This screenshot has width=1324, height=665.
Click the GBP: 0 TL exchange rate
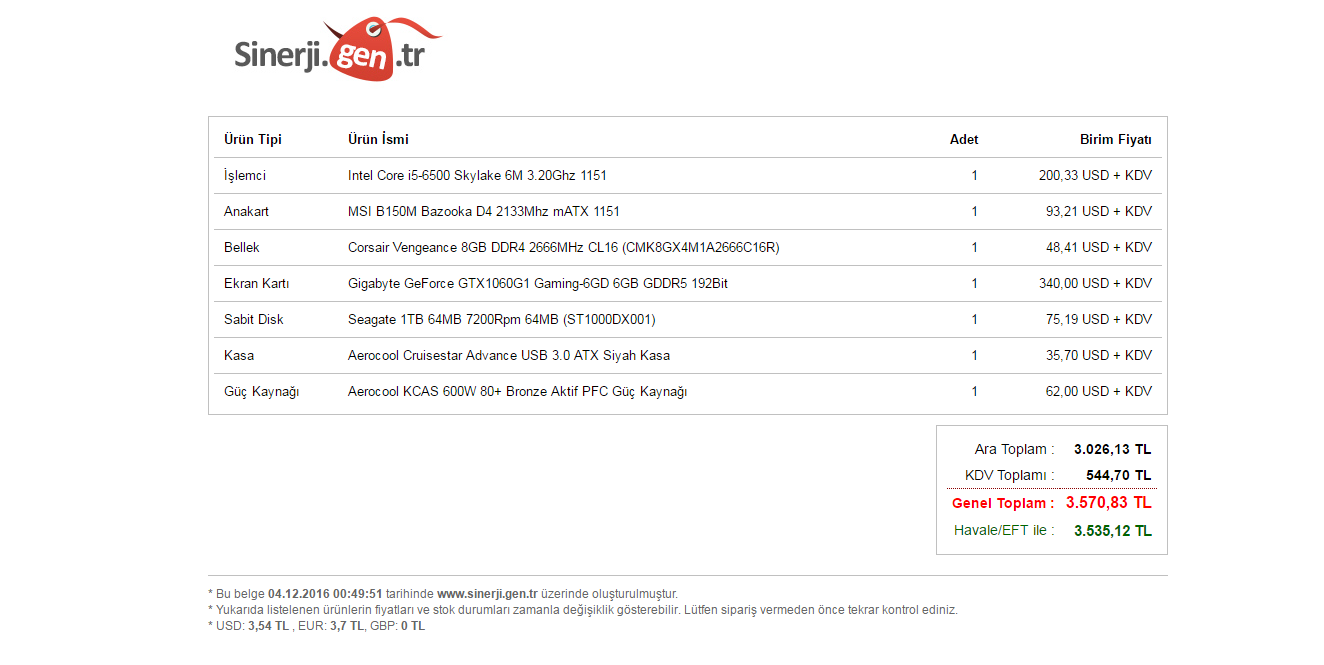398,626
